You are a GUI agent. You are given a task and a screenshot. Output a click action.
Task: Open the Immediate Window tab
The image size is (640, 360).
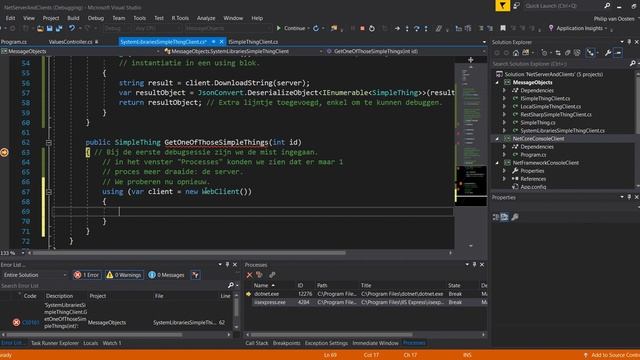click(x=375, y=343)
